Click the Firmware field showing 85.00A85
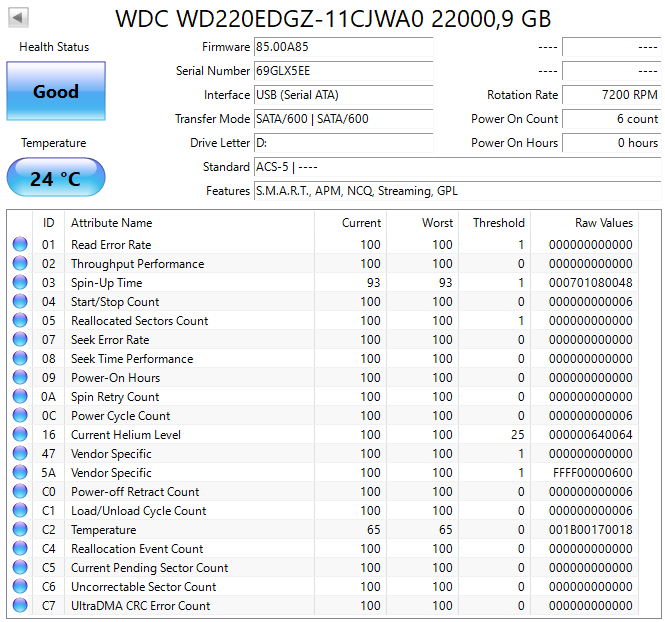This screenshot has width=665, height=622. click(344, 47)
